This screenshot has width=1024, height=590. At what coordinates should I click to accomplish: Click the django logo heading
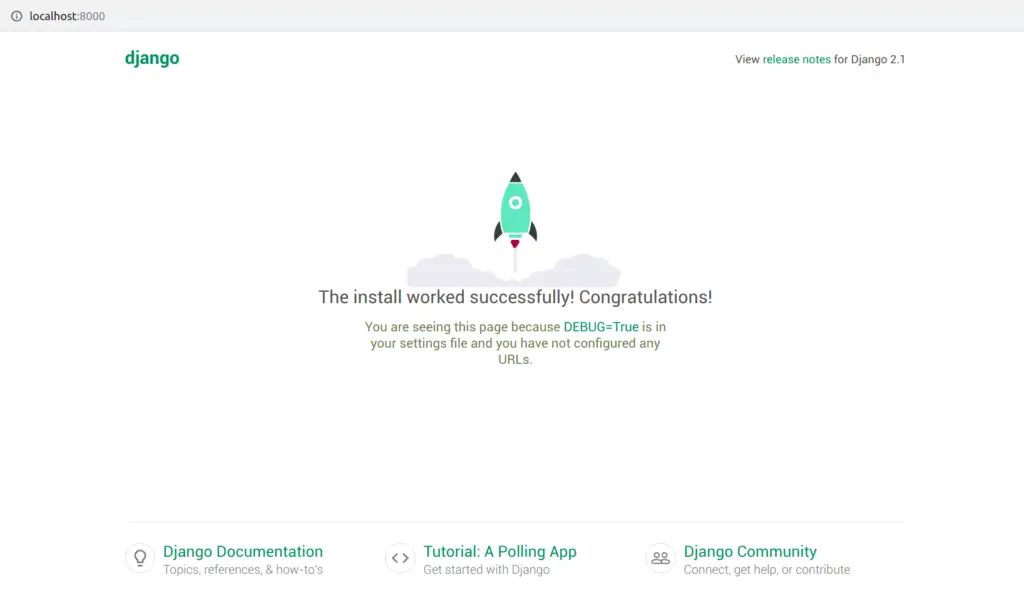pyautogui.click(x=152, y=58)
